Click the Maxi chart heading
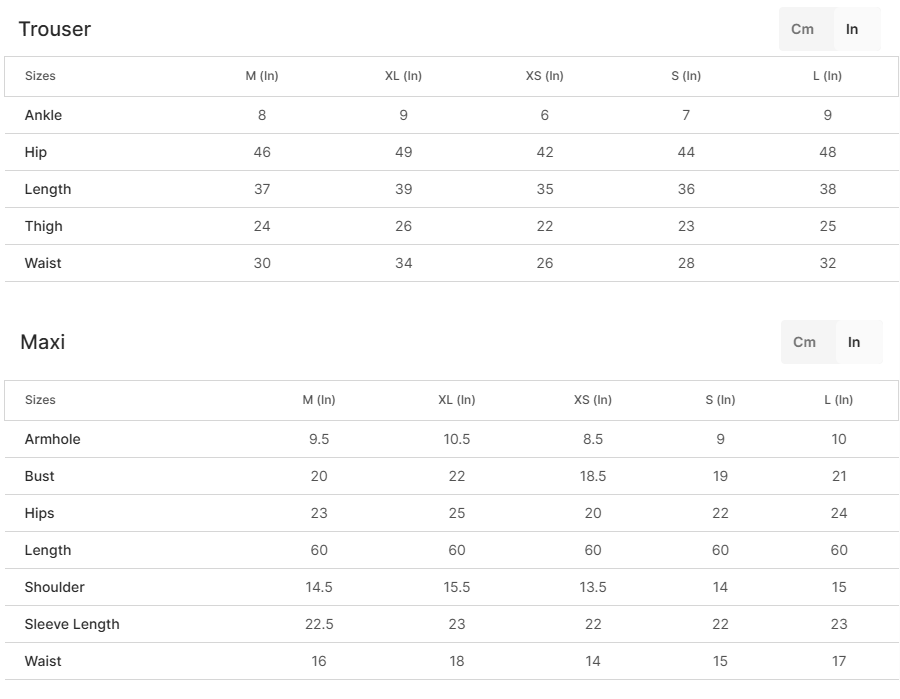The width and height of the screenshot is (900, 699). (x=43, y=342)
